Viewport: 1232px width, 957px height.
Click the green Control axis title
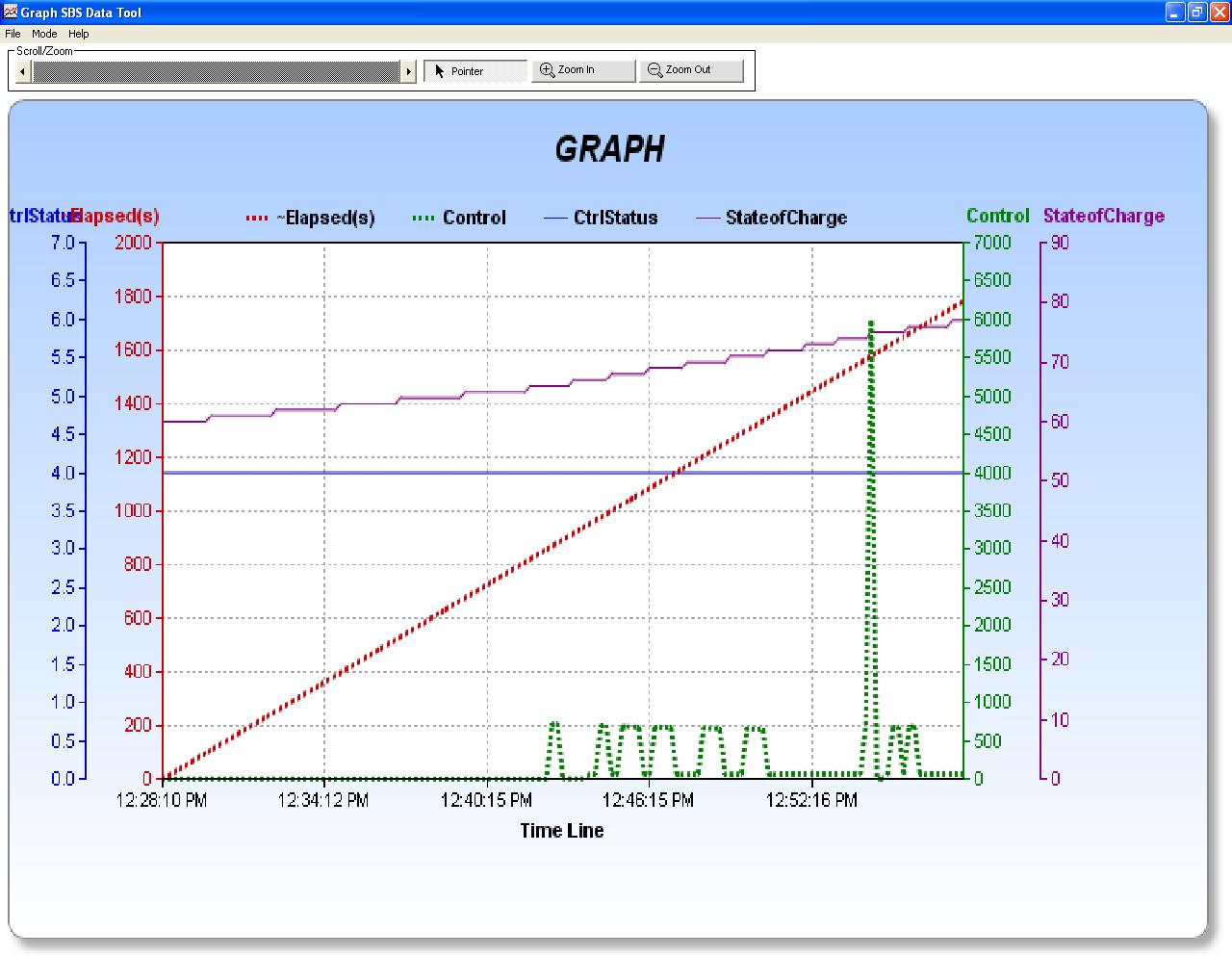click(x=998, y=217)
